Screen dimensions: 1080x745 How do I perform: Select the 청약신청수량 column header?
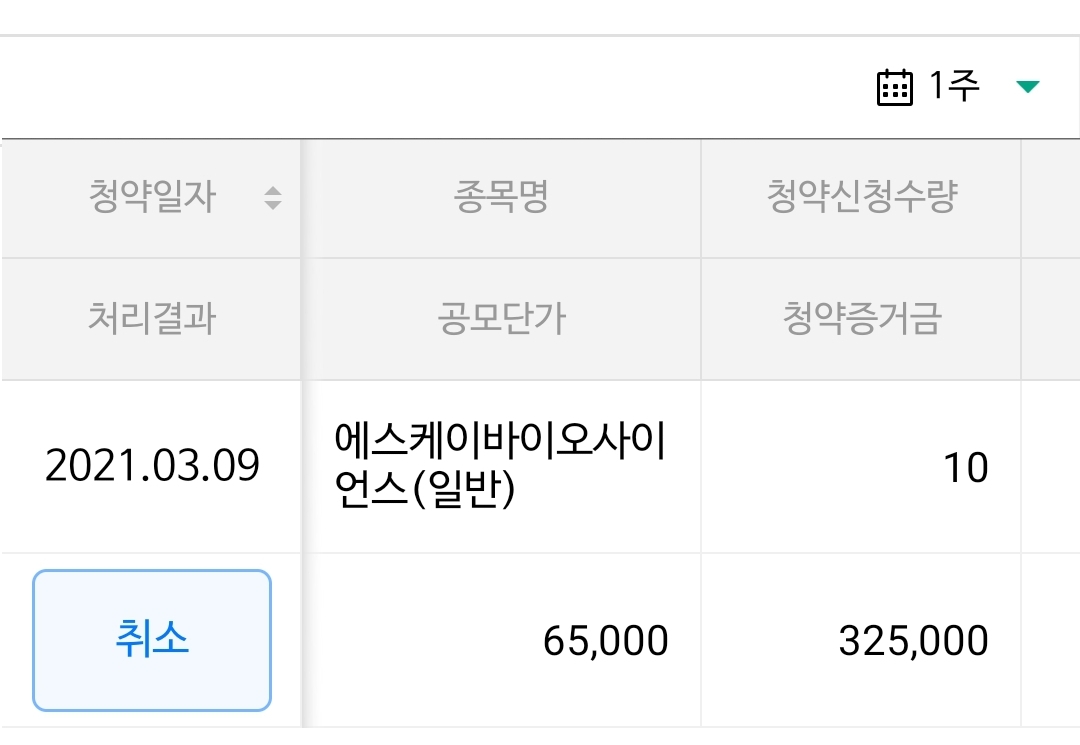pos(861,198)
